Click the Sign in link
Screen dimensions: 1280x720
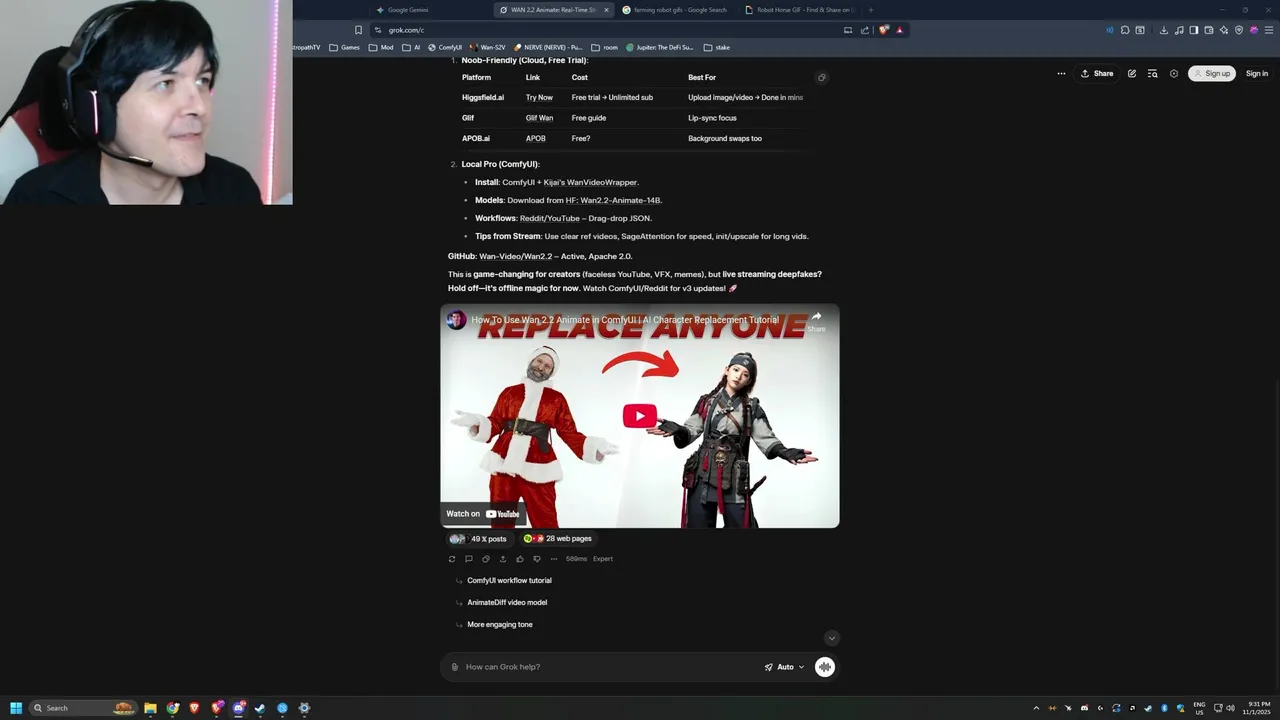1257,73
